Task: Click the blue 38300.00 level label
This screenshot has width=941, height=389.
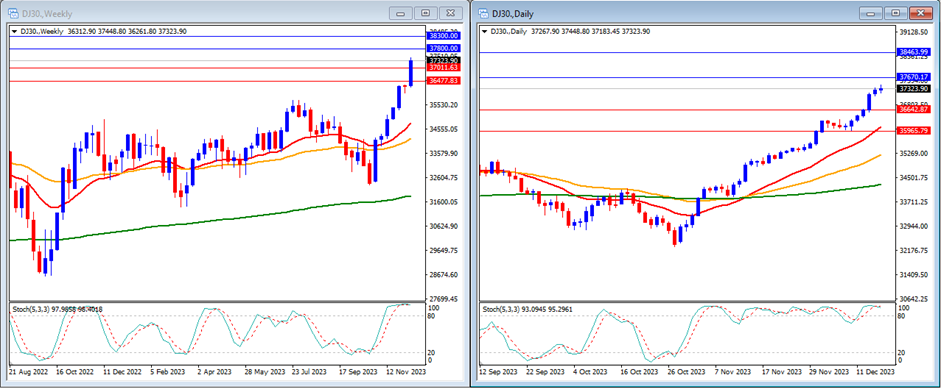Action: (443, 36)
